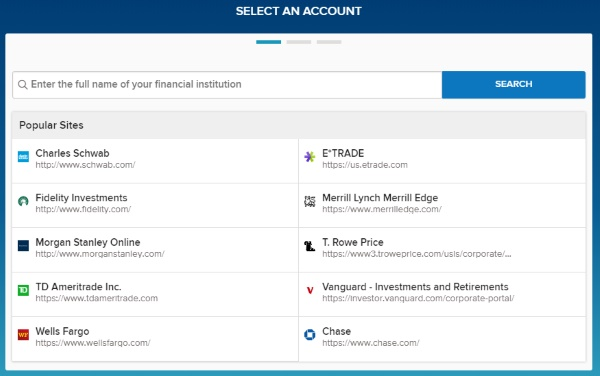This screenshot has width=600, height=376.
Task: Click the TD Ameritrade green logo icon
Action: 23,290
